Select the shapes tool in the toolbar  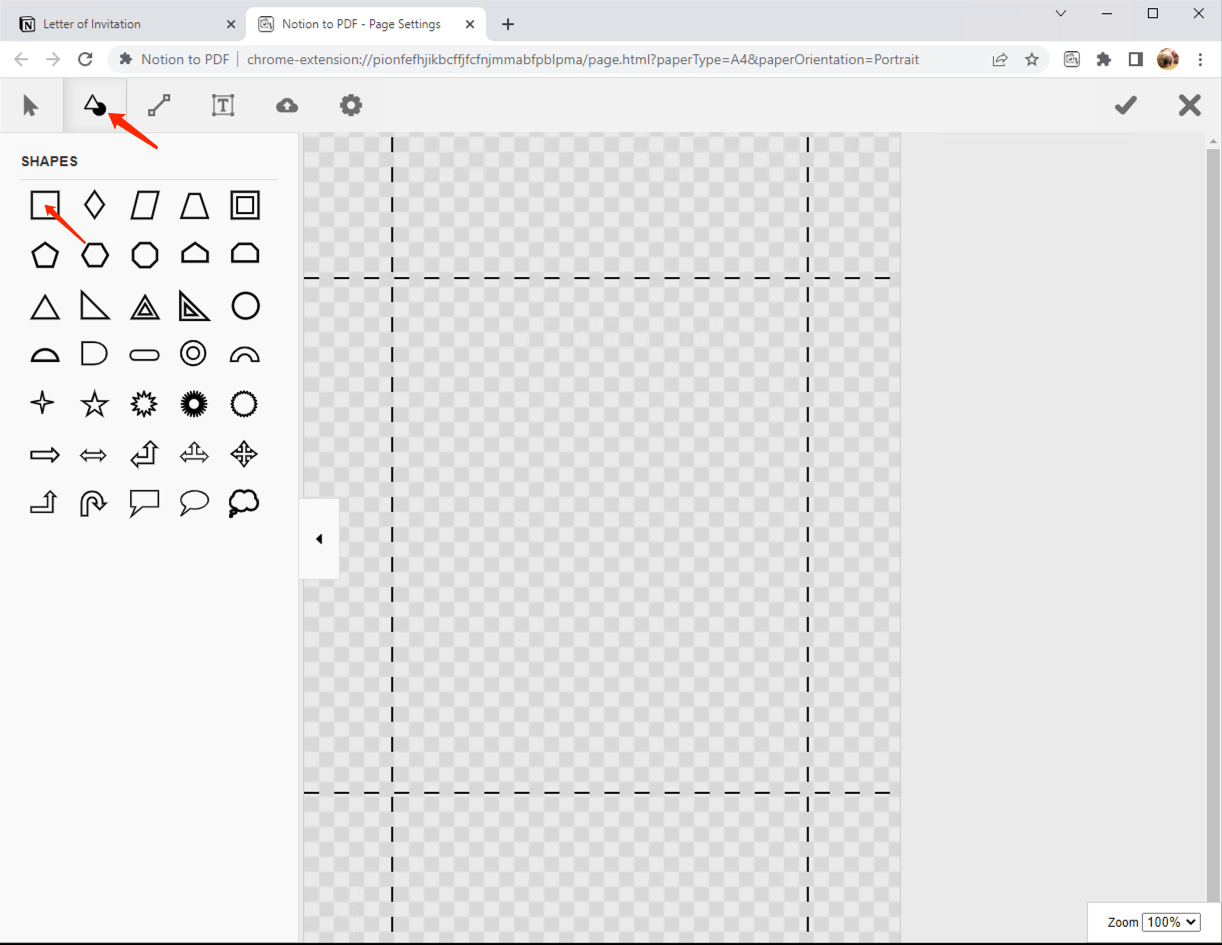95,104
